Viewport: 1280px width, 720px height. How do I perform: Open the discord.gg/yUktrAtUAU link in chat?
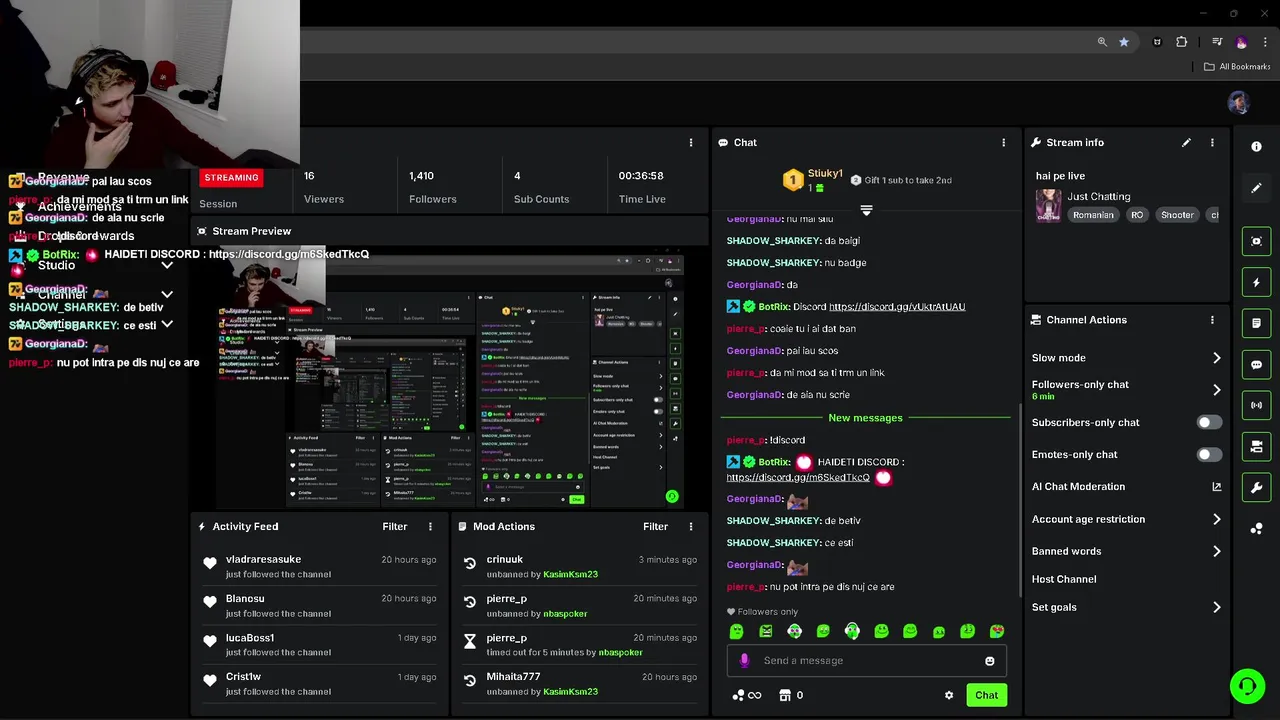(x=897, y=307)
